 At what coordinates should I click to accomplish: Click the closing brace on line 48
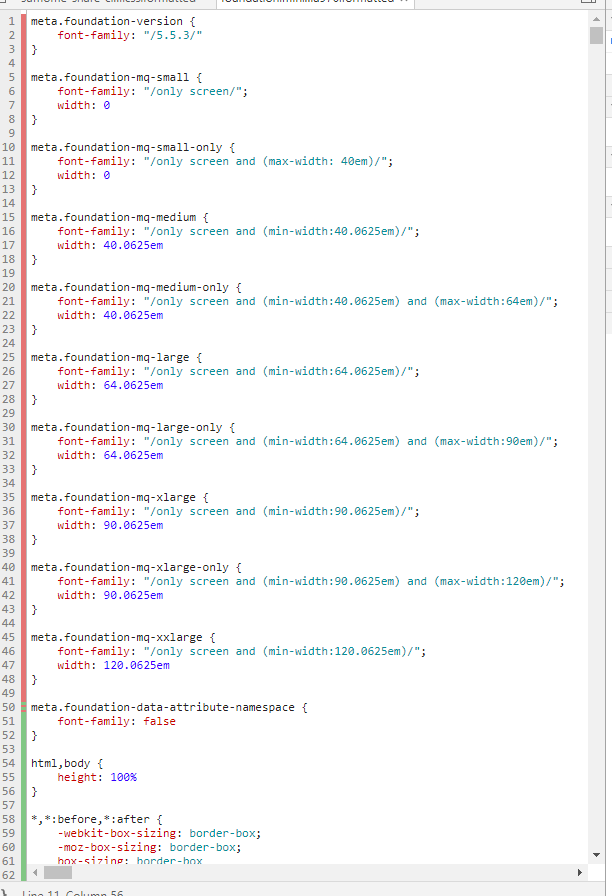34,679
